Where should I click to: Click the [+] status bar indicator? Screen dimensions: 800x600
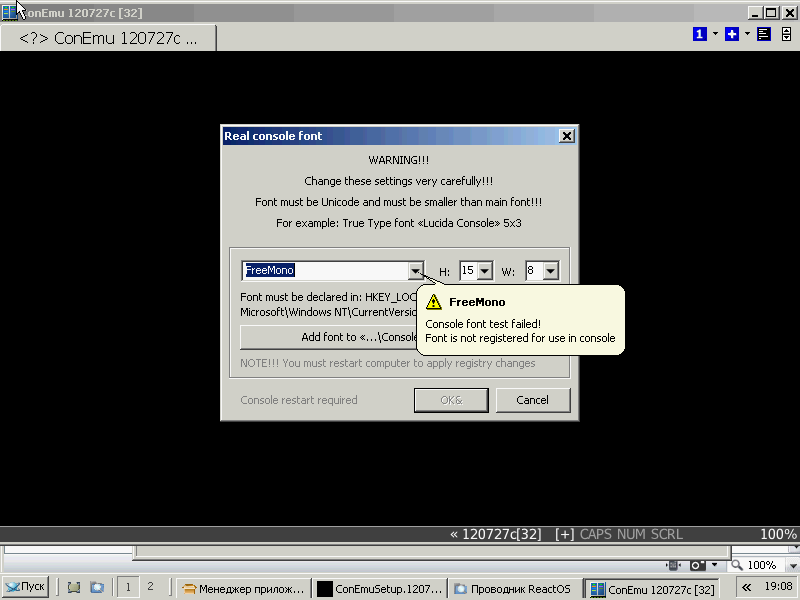point(564,534)
